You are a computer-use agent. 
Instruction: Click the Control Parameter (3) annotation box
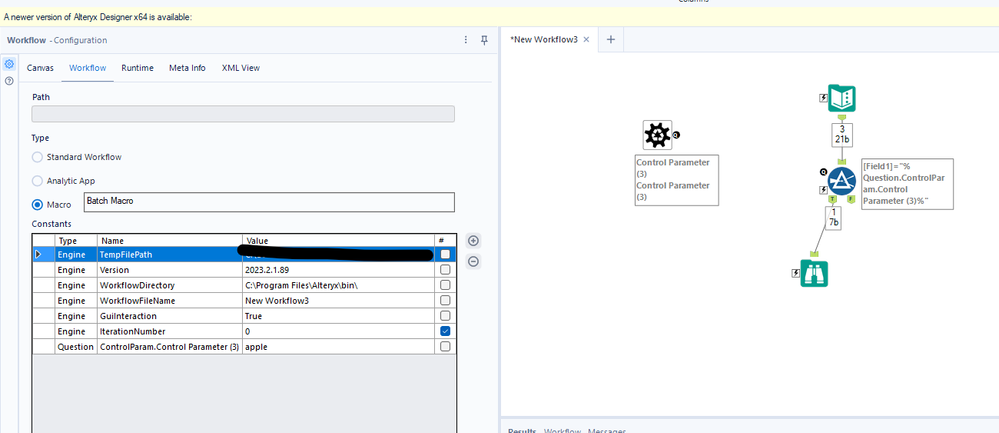677,180
